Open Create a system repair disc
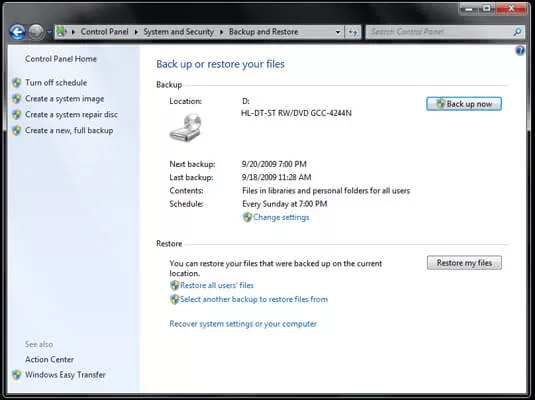Image resolution: width=535 pixels, height=400 pixels. point(71,115)
